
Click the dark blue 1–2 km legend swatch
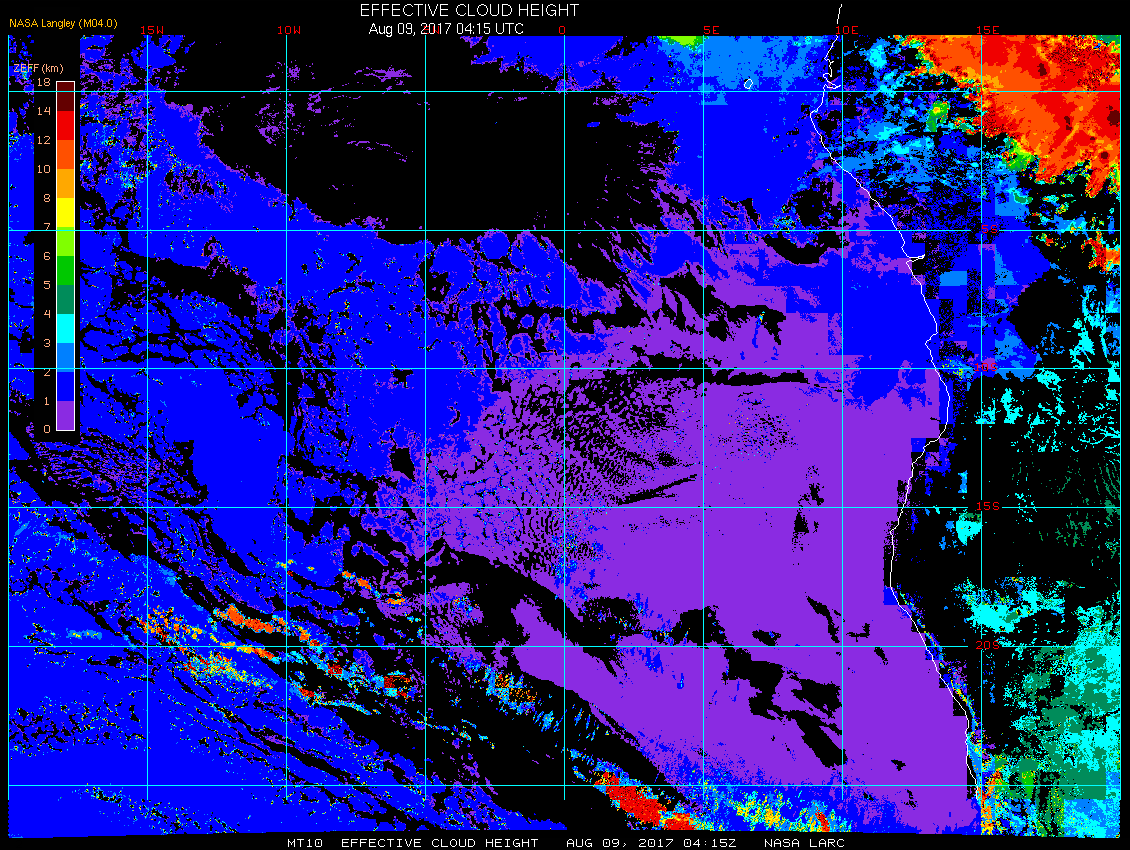pos(66,386)
